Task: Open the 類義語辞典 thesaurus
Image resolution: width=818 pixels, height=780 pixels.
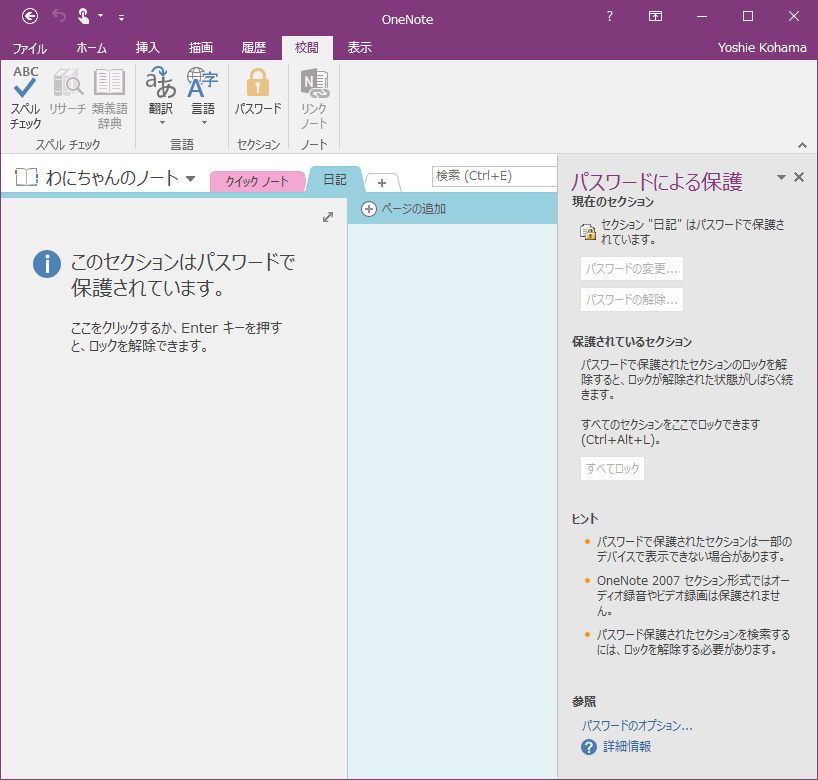Action: pos(110,98)
